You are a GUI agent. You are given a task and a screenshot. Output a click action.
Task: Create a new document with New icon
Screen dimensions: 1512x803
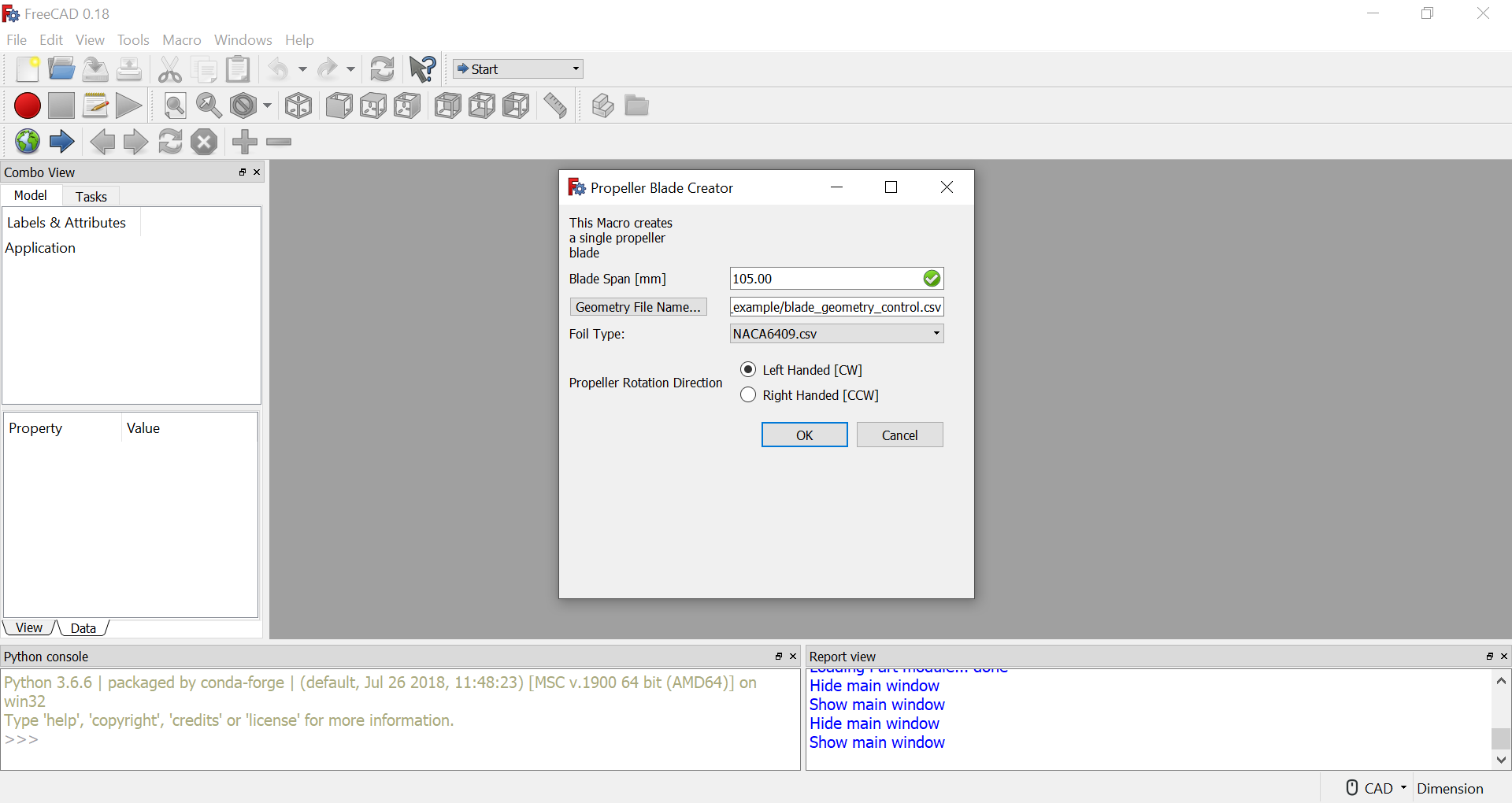(28, 69)
